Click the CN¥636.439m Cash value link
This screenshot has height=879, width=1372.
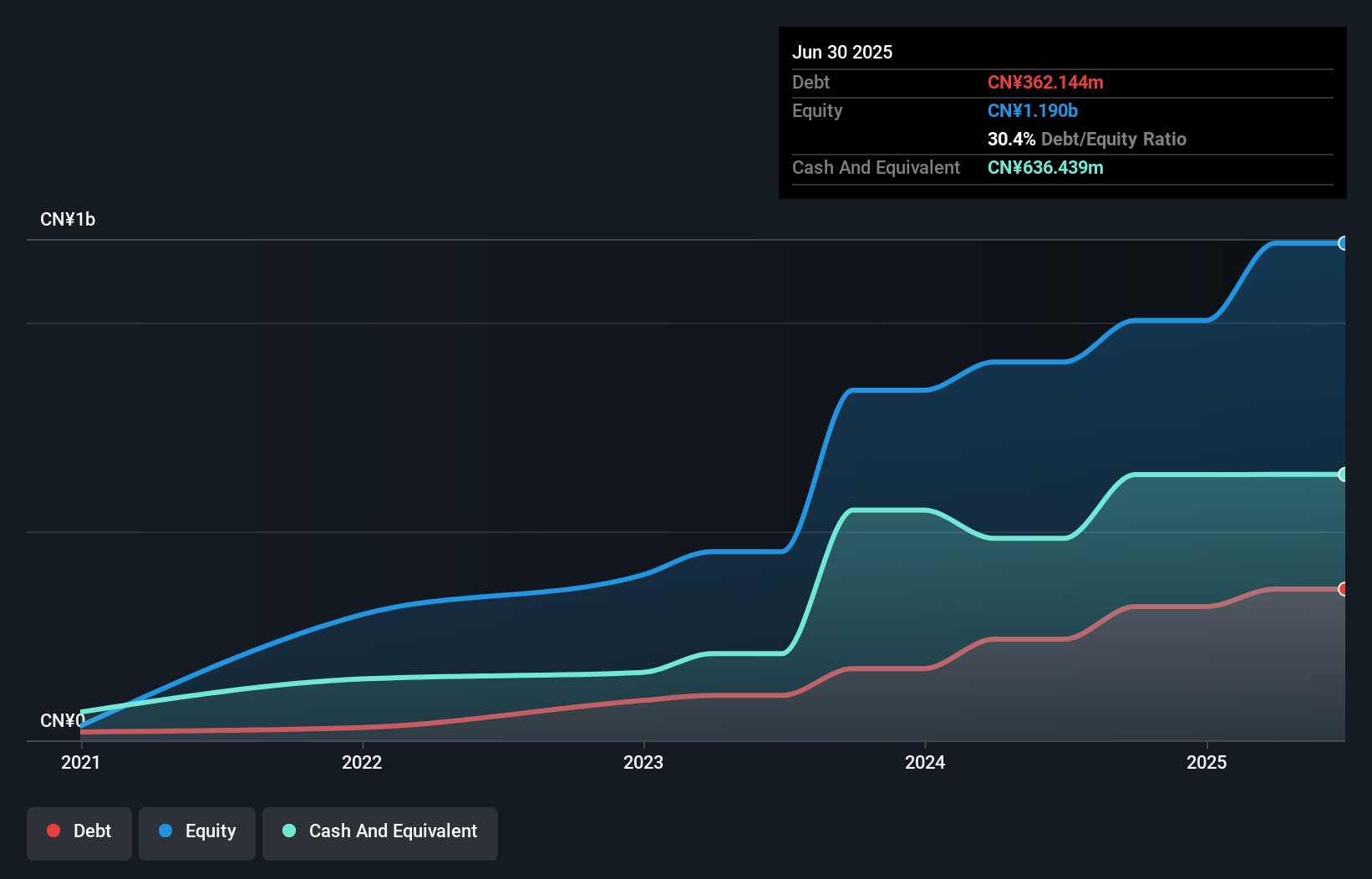pyautogui.click(x=1045, y=167)
